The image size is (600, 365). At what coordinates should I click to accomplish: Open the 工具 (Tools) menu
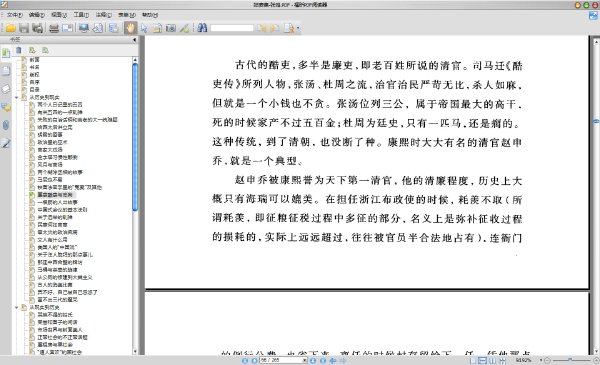tap(81, 15)
